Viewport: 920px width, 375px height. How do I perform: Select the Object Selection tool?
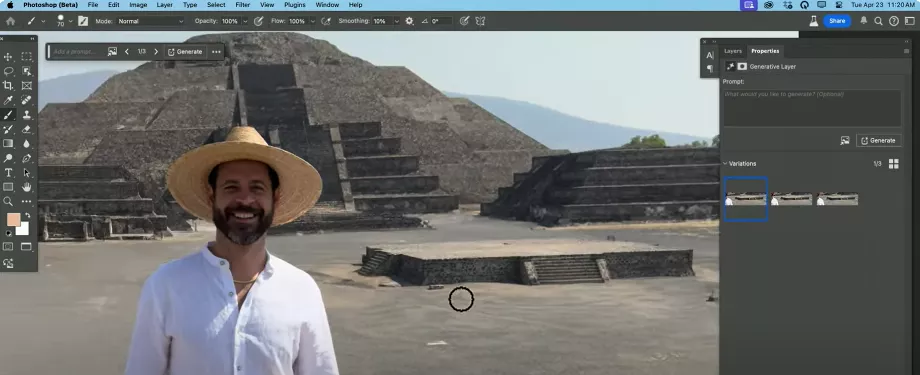(26, 71)
